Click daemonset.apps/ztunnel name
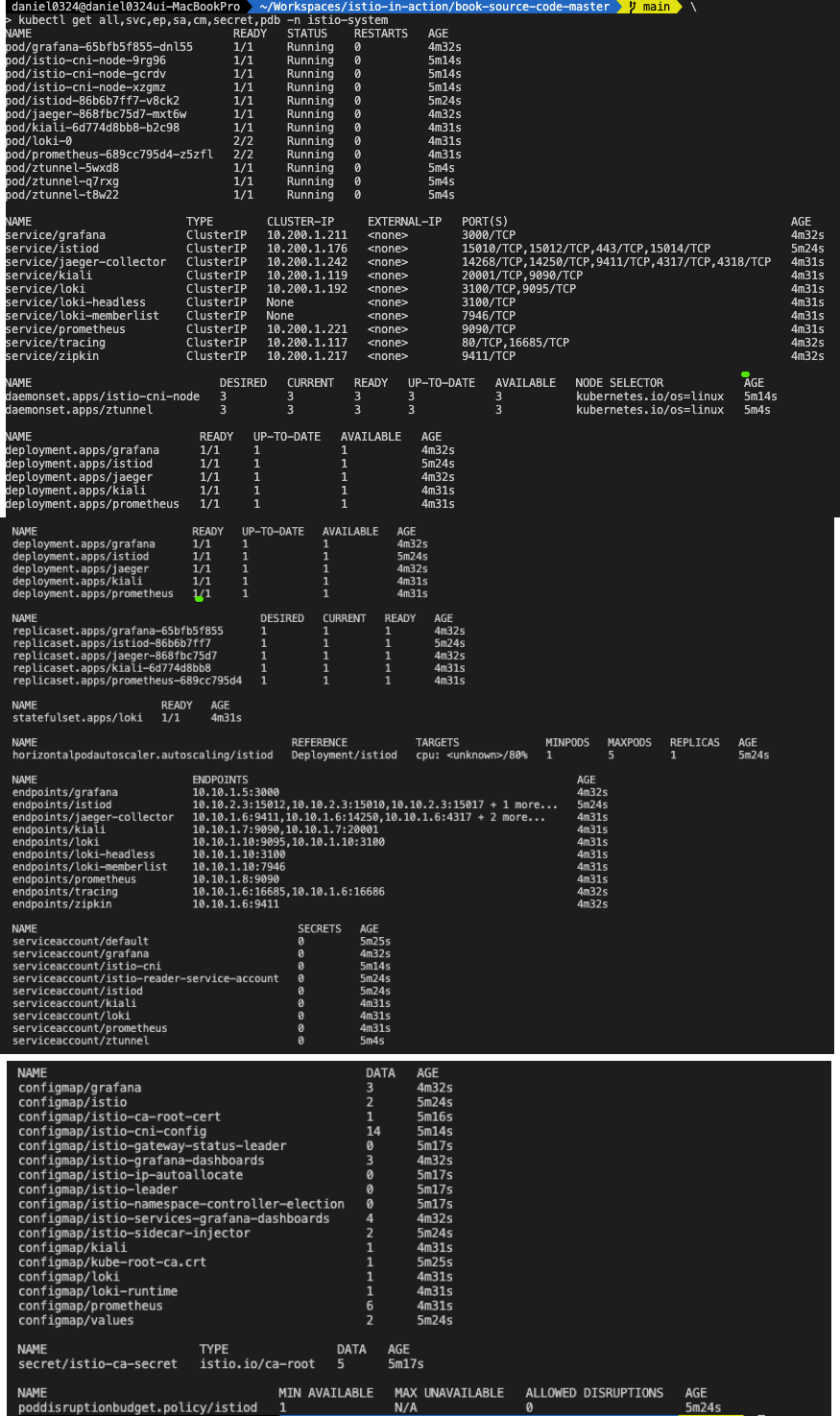The height and width of the screenshot is (1416, 840). (79, 409)
